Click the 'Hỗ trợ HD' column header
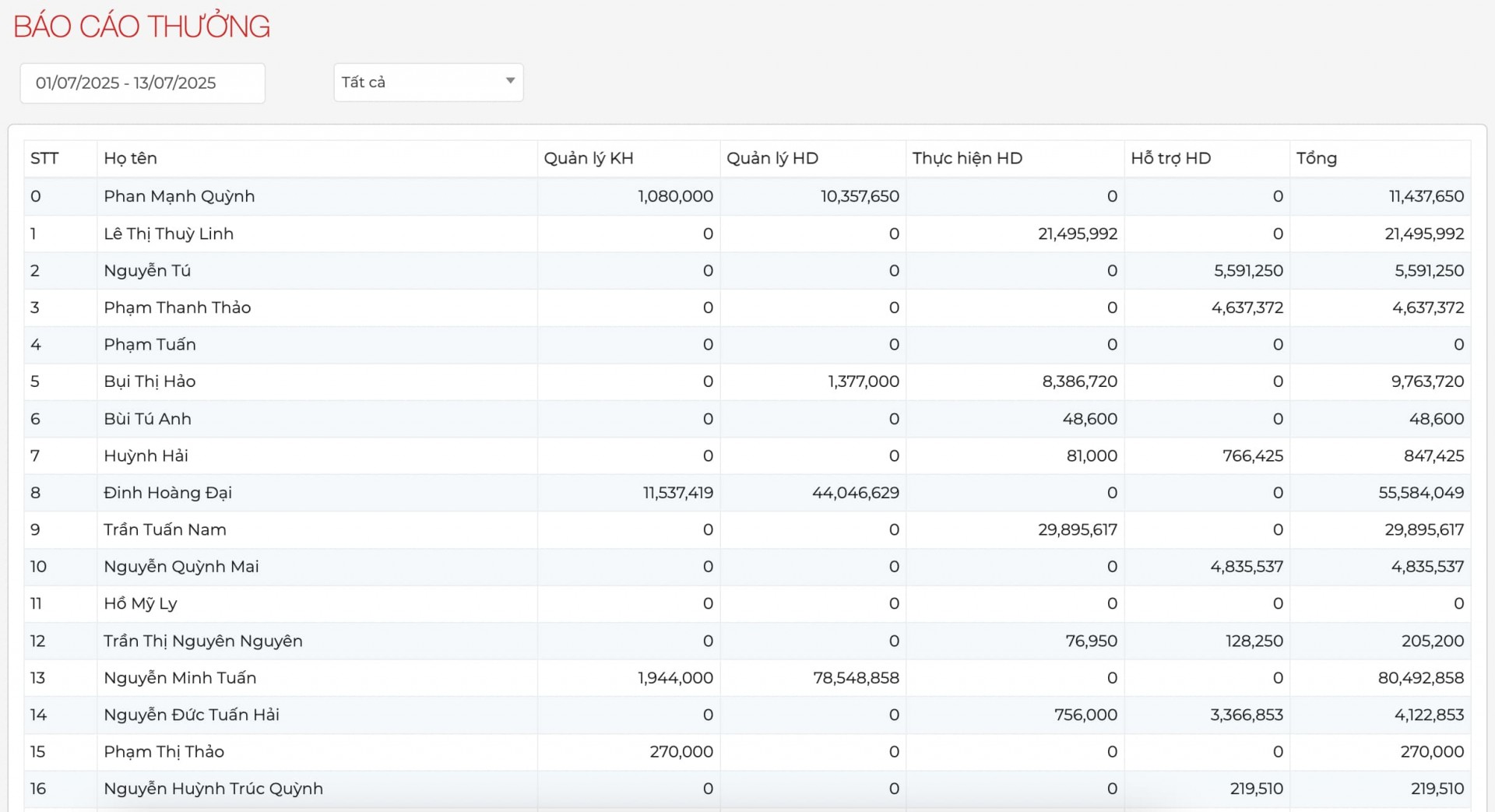The width and height of the screenshot is (1495, 812). click(x=1170, y=159)
